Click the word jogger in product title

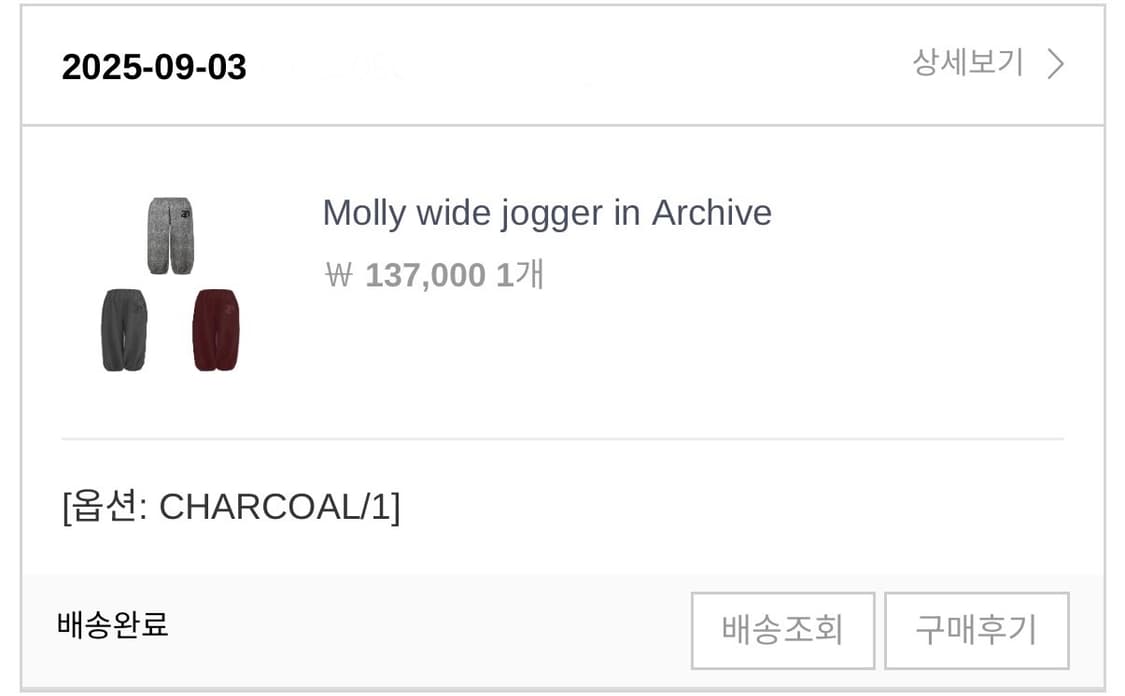[552, 215]
